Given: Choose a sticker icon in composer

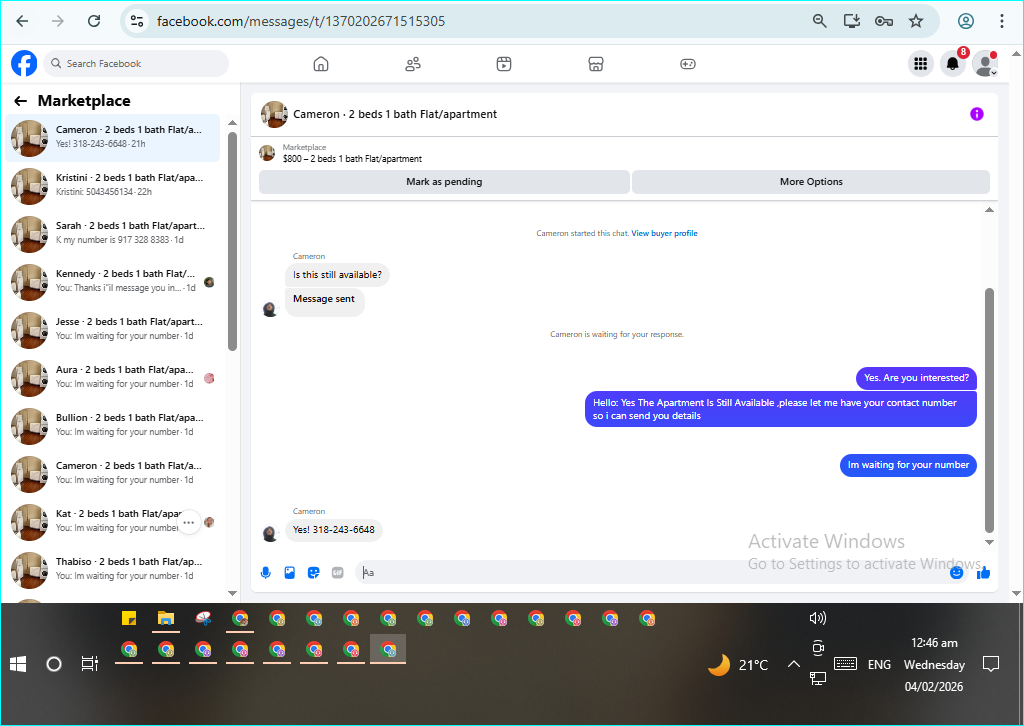Looking at the screenshot, I should point(313,573).
